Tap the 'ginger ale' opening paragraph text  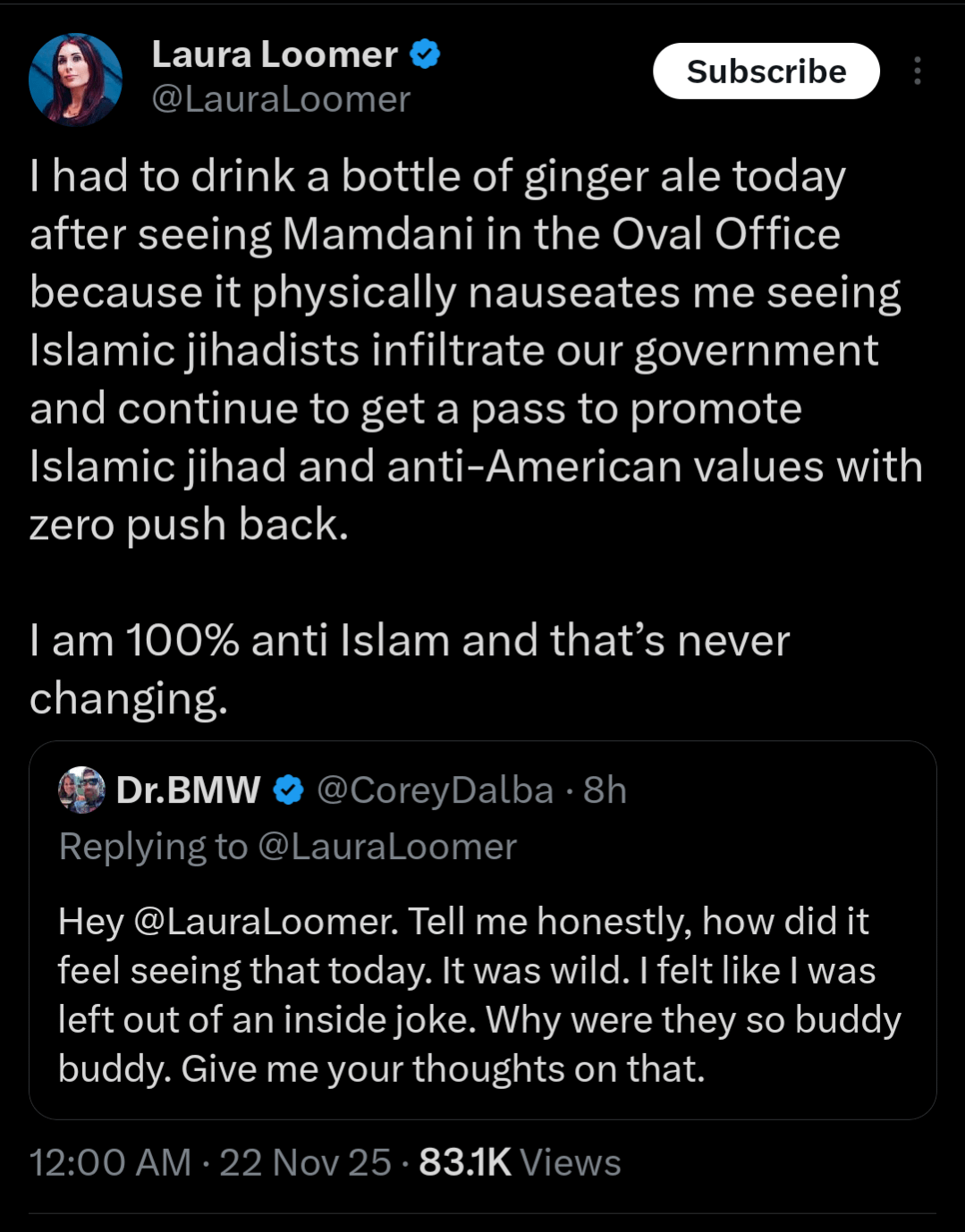[x=465, y=350]
